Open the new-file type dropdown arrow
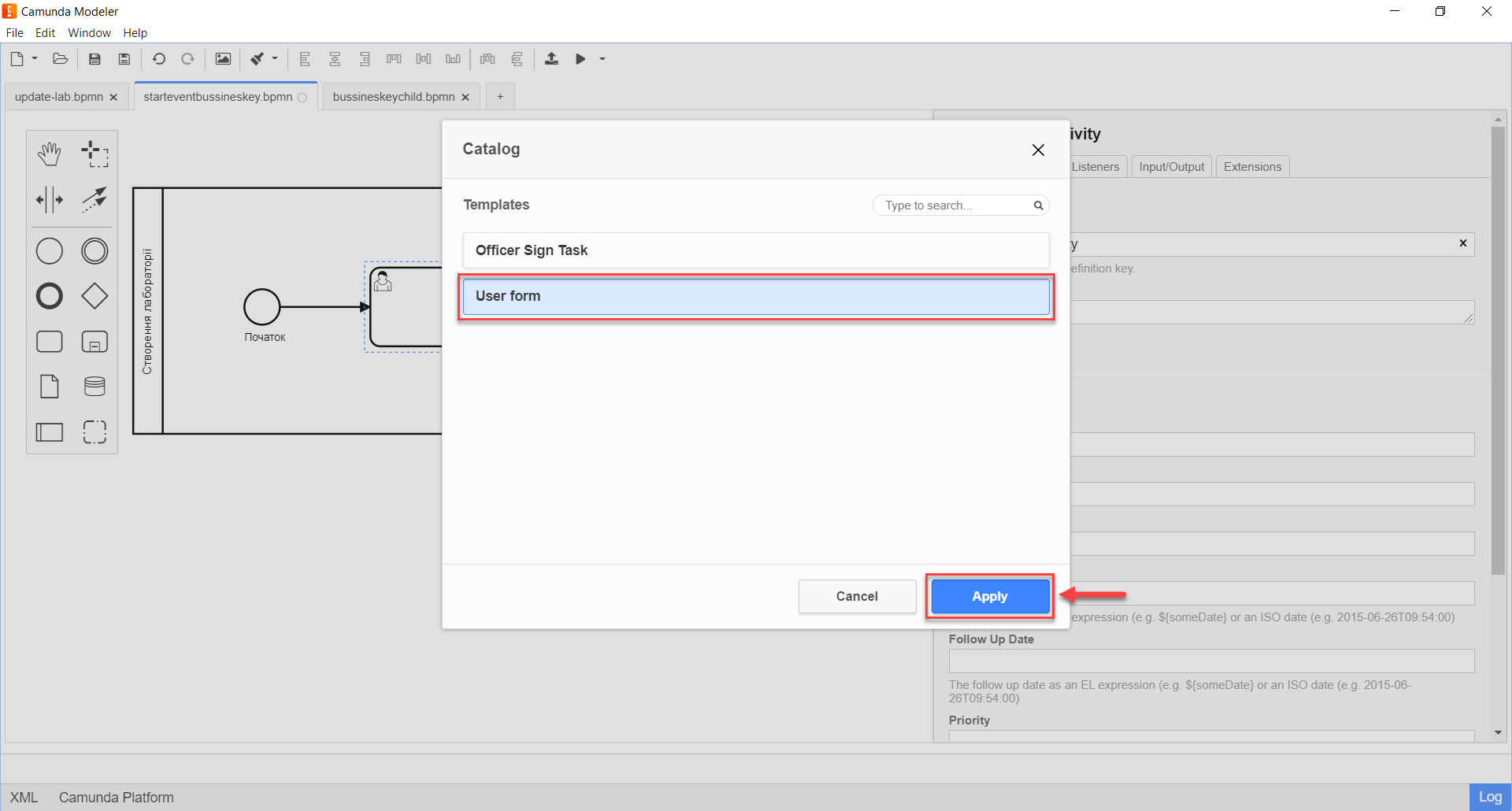 click(x=35, y=59)
